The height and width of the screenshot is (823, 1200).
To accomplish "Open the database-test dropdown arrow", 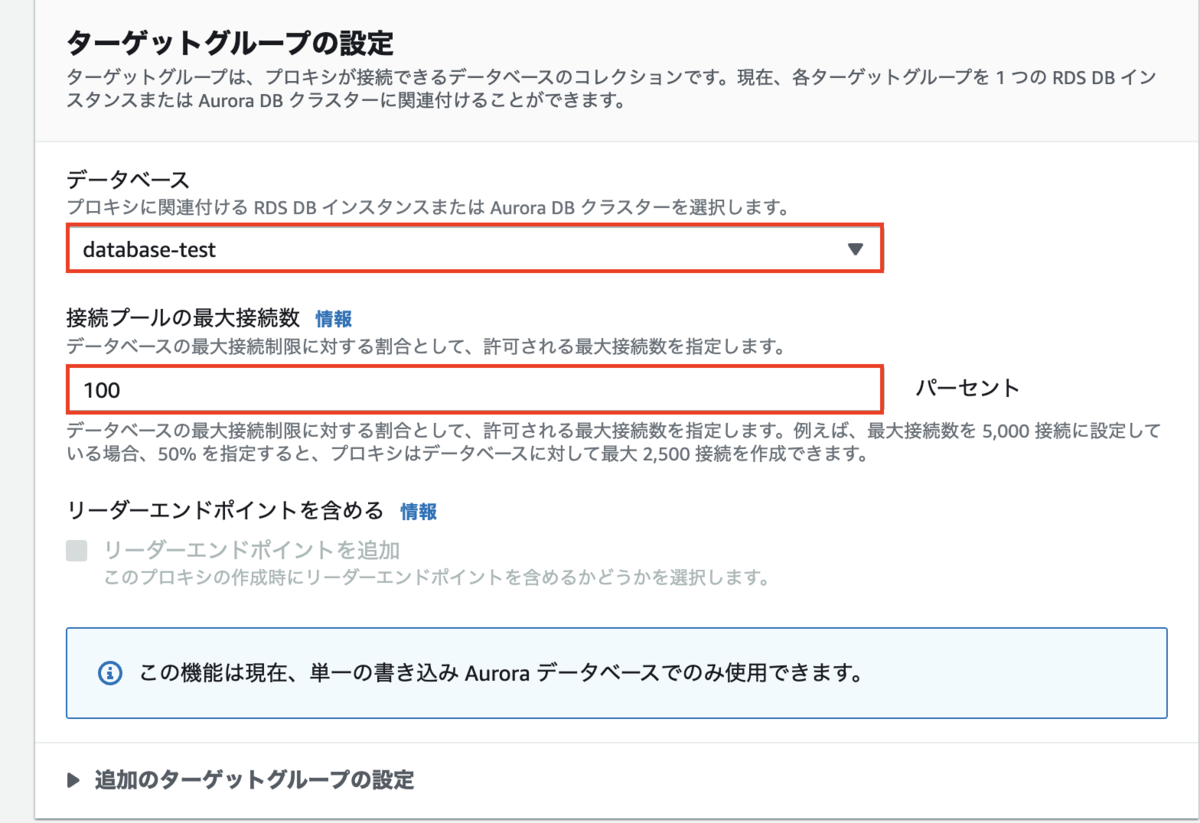I will click(855, 249).
